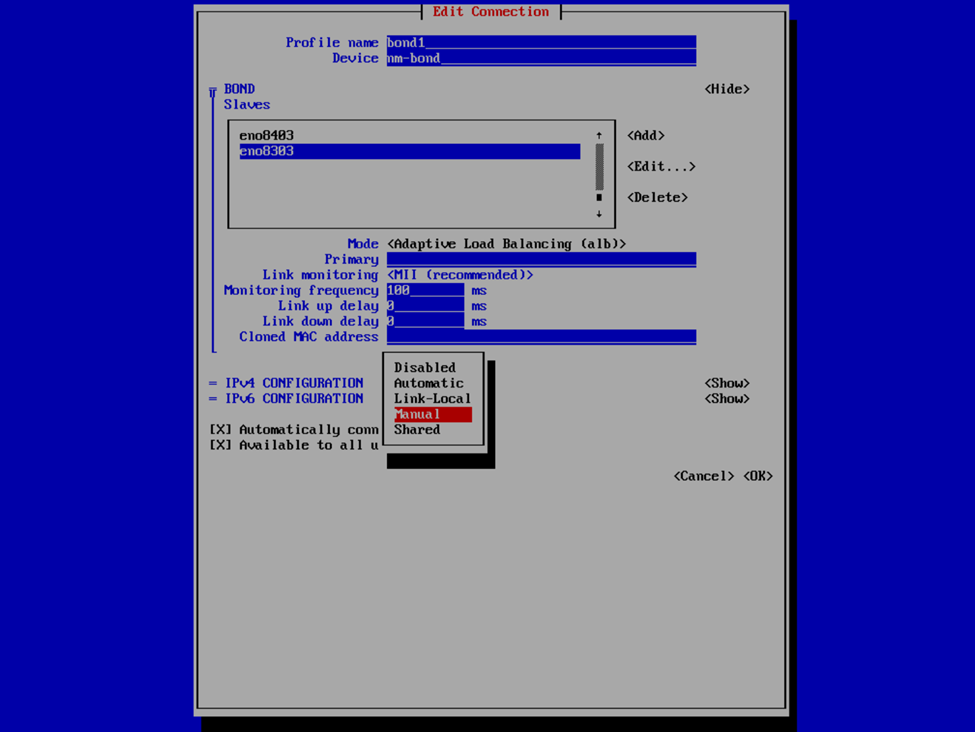
Task: Click the slaves list scroll down arrow
Action: [x=599, y=214]
